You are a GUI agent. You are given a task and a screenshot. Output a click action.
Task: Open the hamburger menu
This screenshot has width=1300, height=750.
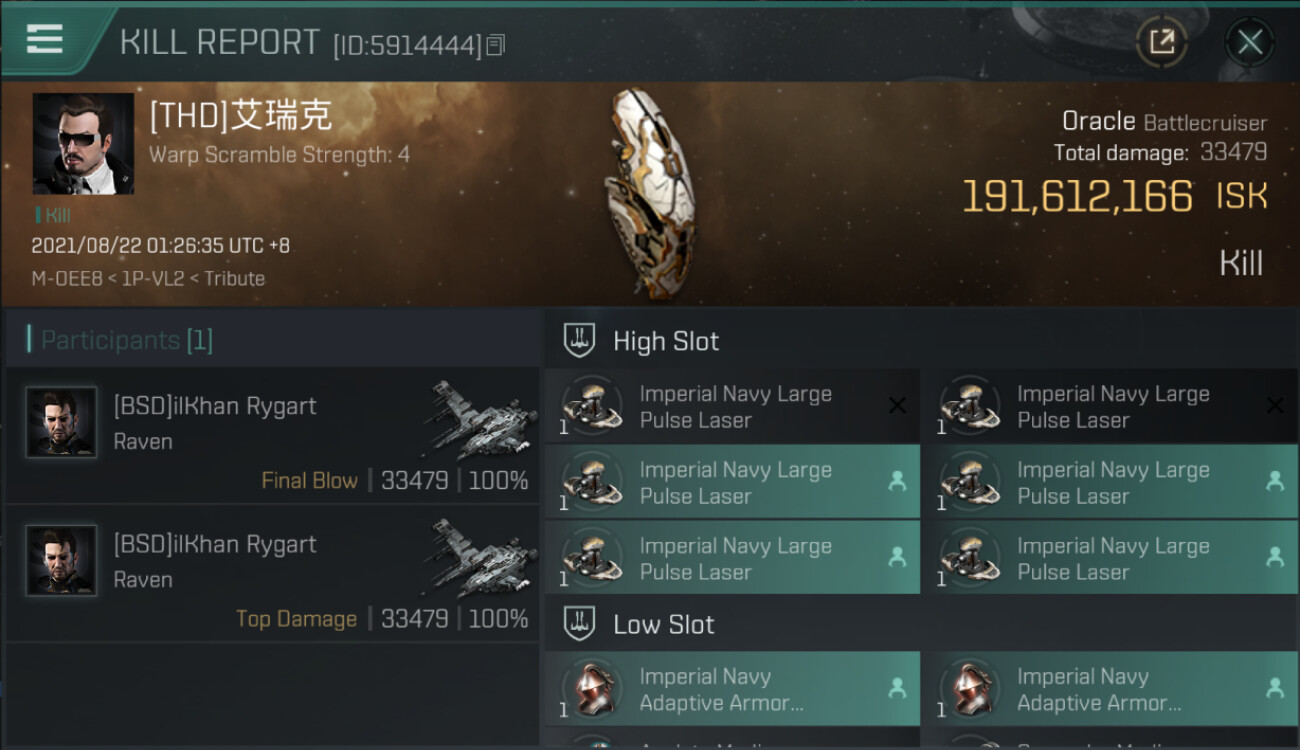(x=45, y=39)
